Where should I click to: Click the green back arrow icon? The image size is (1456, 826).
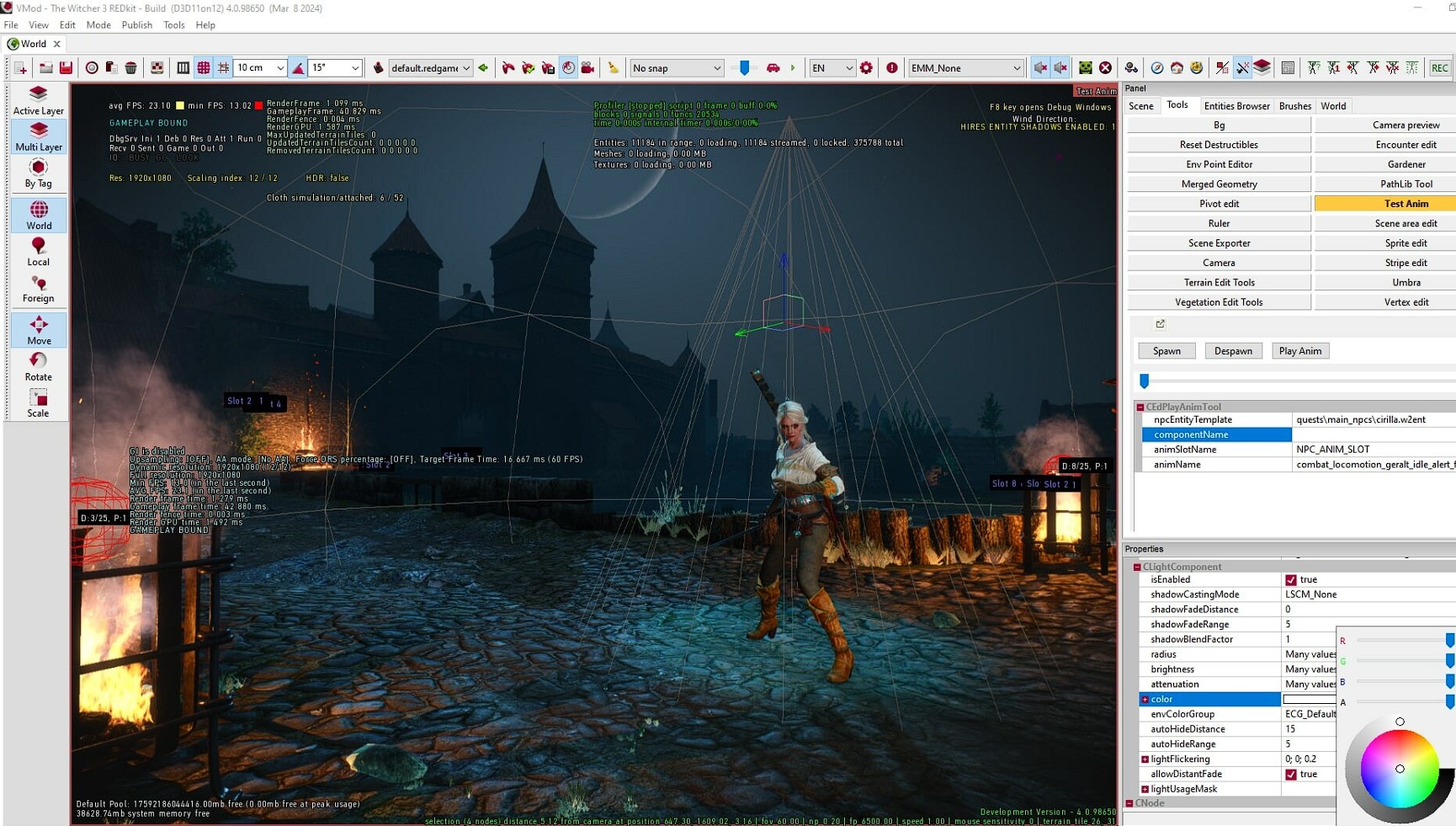coord(483,68)
